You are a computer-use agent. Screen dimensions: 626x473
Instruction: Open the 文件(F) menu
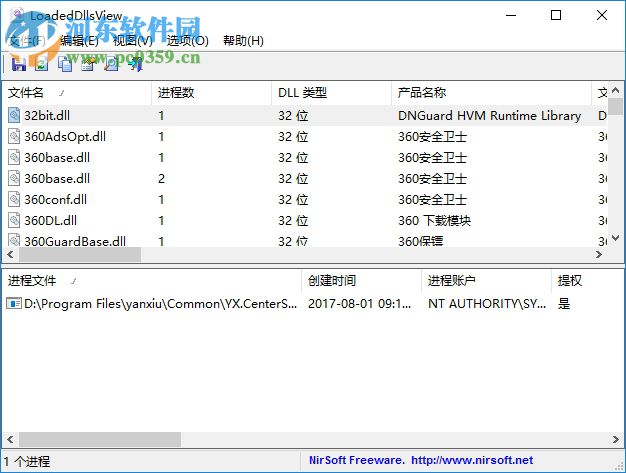[27, 40]
